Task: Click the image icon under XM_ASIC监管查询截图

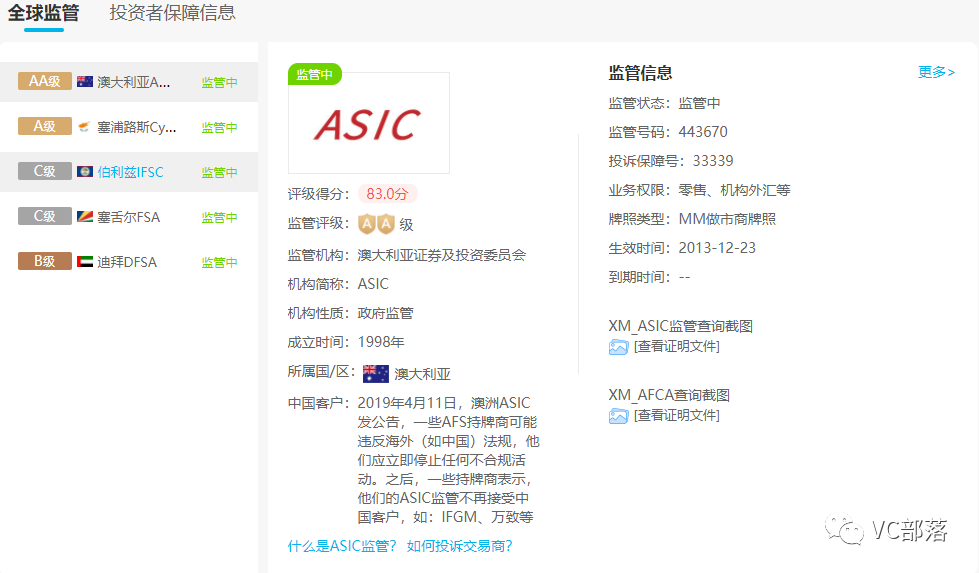Action: click(618, 347)
